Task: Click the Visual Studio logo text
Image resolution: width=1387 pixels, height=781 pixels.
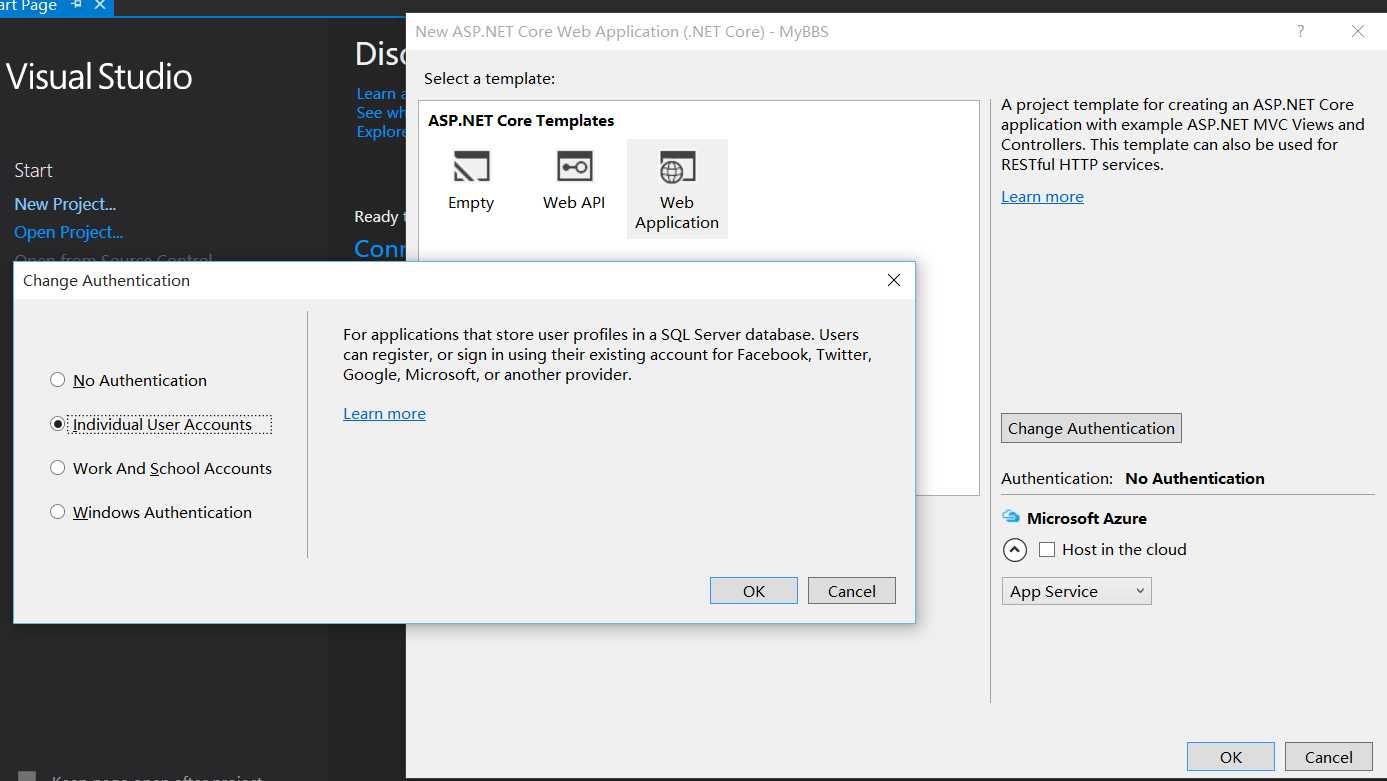Action: coord(99,77)
